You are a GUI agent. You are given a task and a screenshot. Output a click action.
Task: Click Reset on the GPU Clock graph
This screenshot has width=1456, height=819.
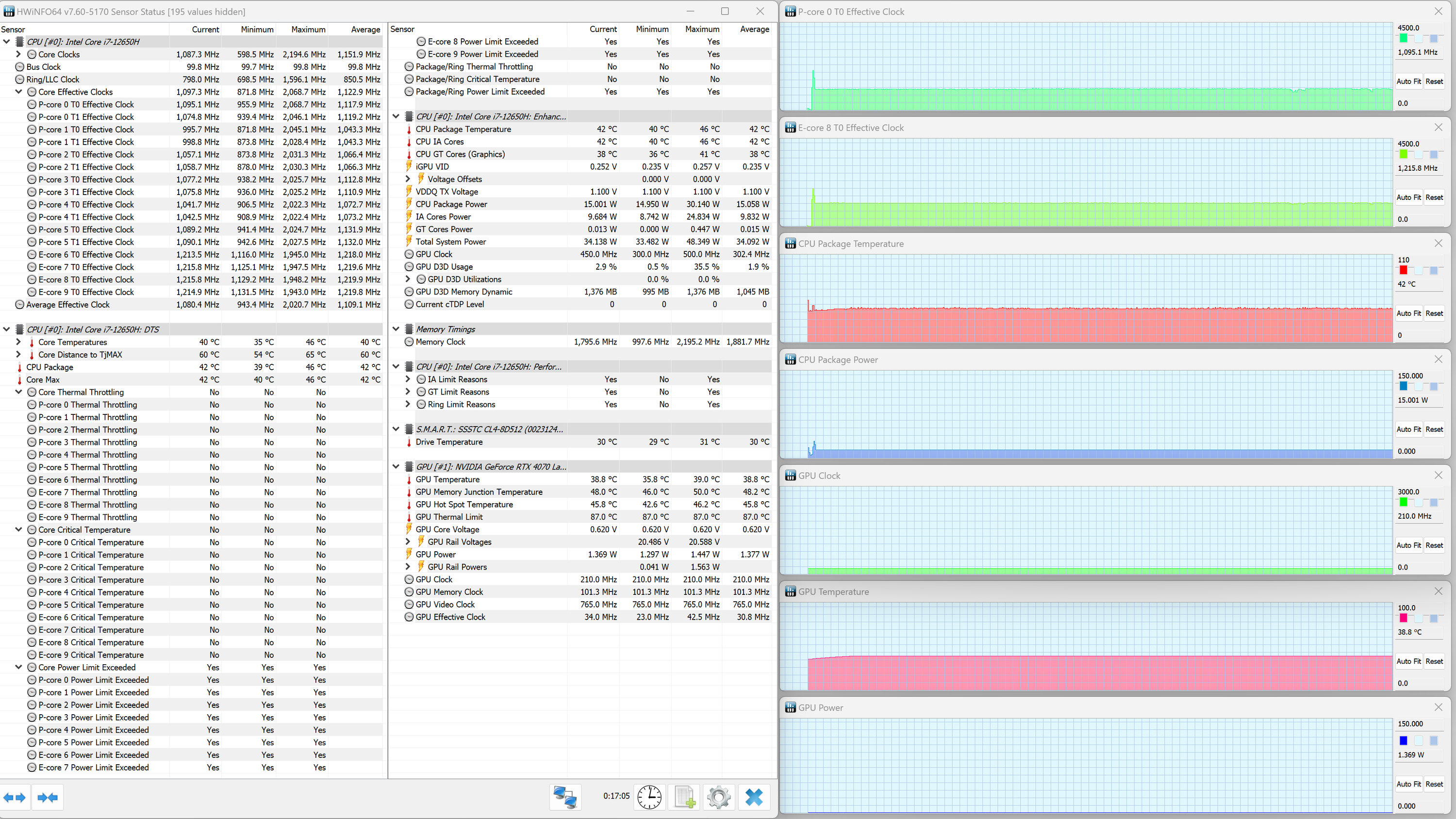click(x=1434, y=545)
